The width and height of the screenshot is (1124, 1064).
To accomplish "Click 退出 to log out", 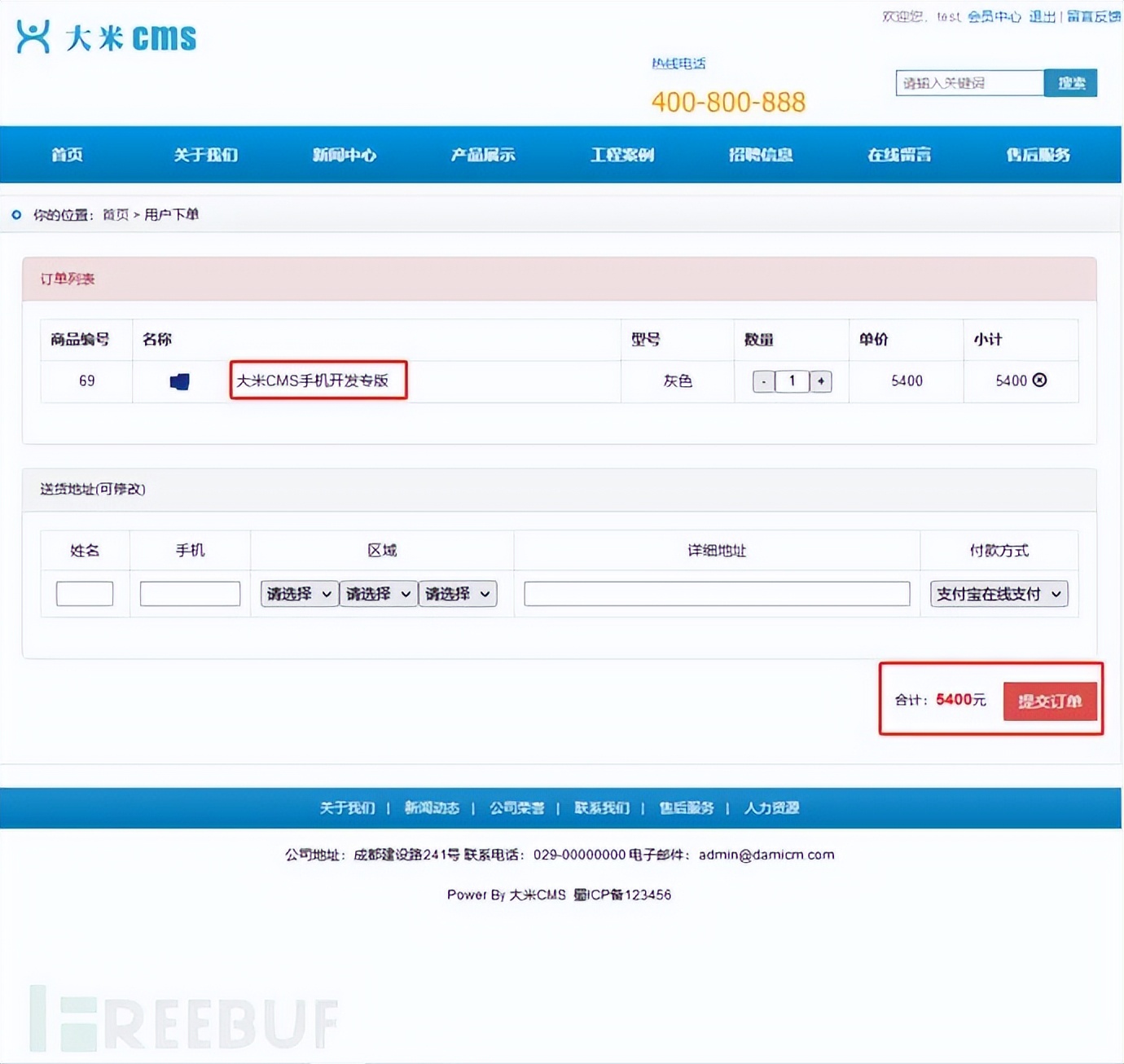I will pos(1043,15).
